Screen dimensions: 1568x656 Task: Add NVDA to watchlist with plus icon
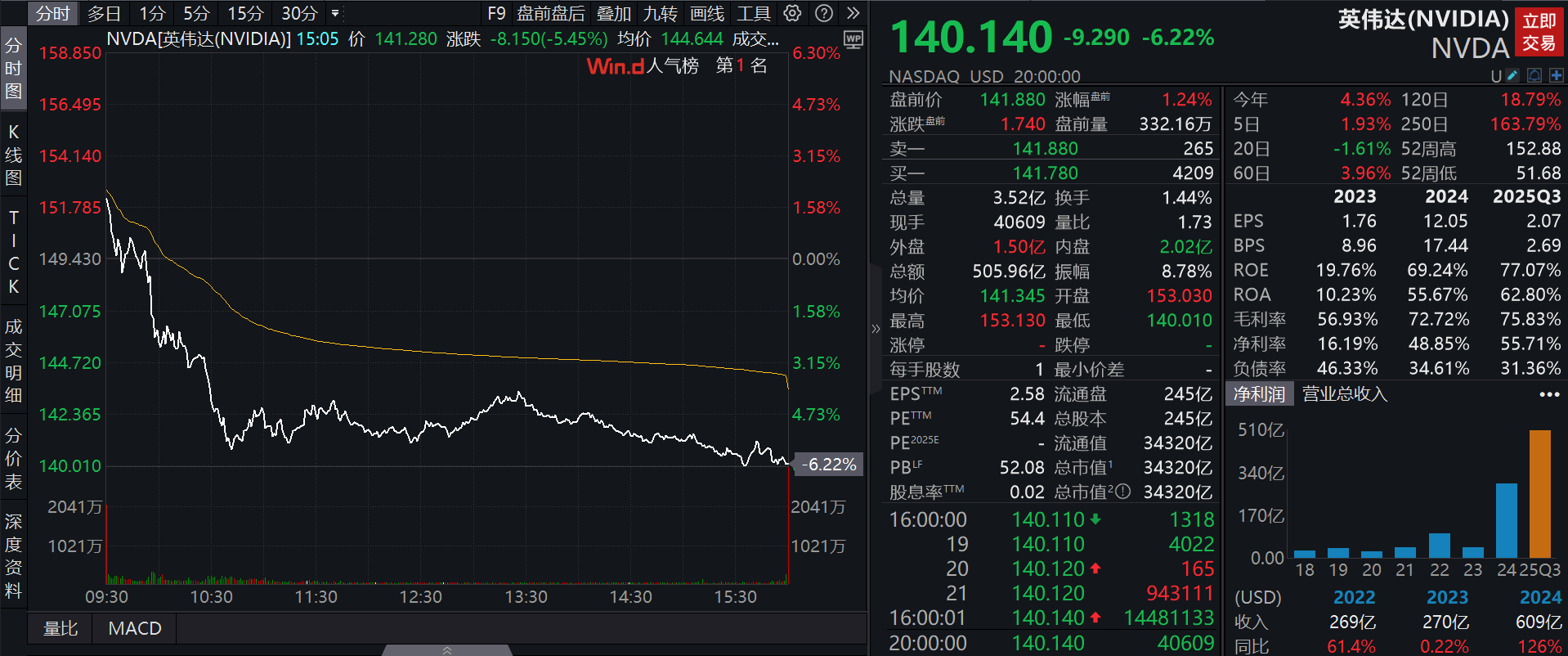pos(1556,75)
